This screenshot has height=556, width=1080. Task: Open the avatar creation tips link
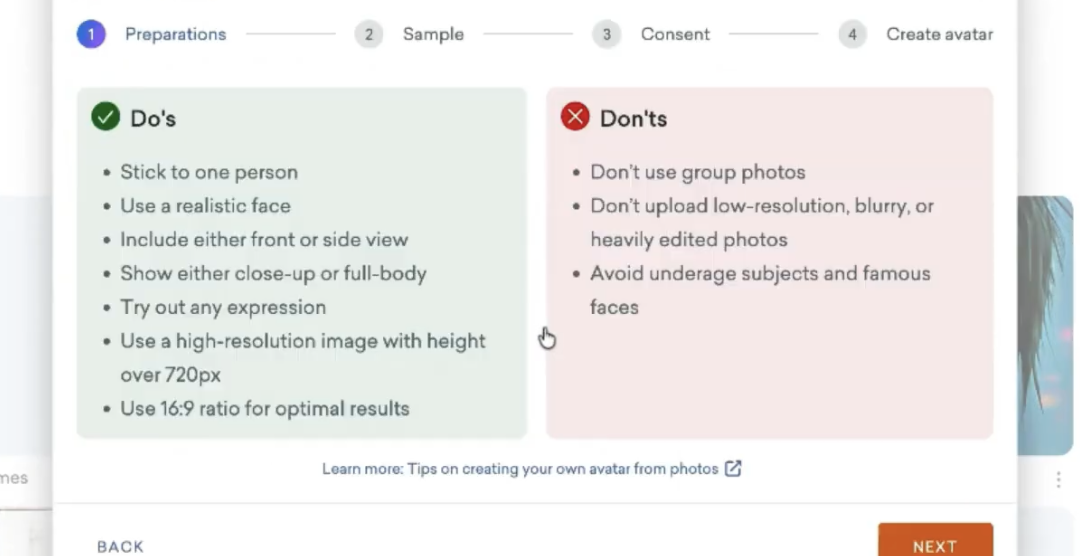click(x=520, y=468)
